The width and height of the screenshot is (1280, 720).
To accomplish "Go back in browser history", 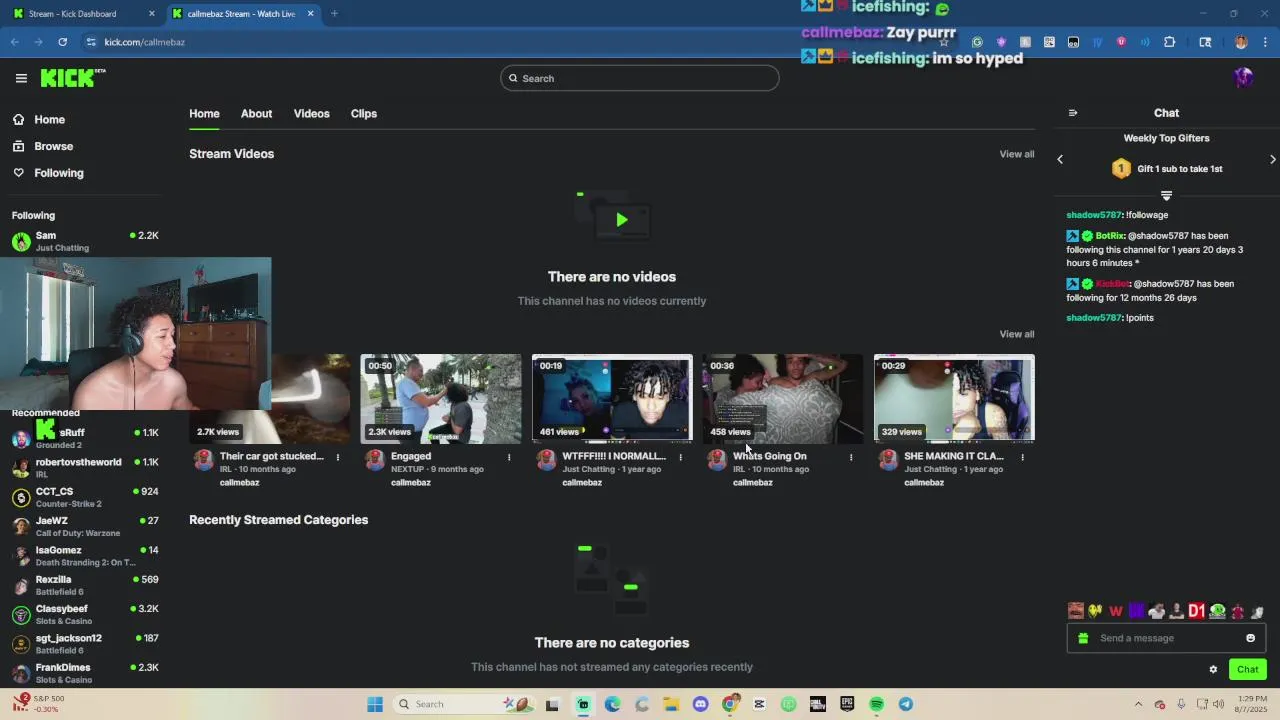I will 15,42.
